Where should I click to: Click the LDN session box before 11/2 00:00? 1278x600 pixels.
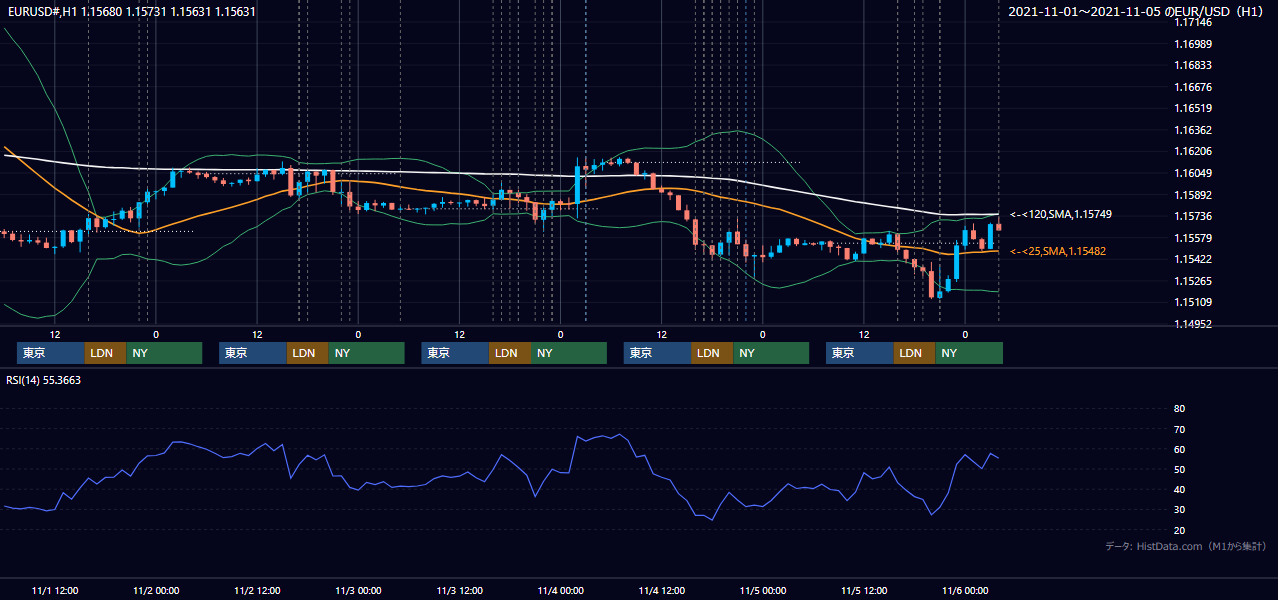(x=105, y=353)
